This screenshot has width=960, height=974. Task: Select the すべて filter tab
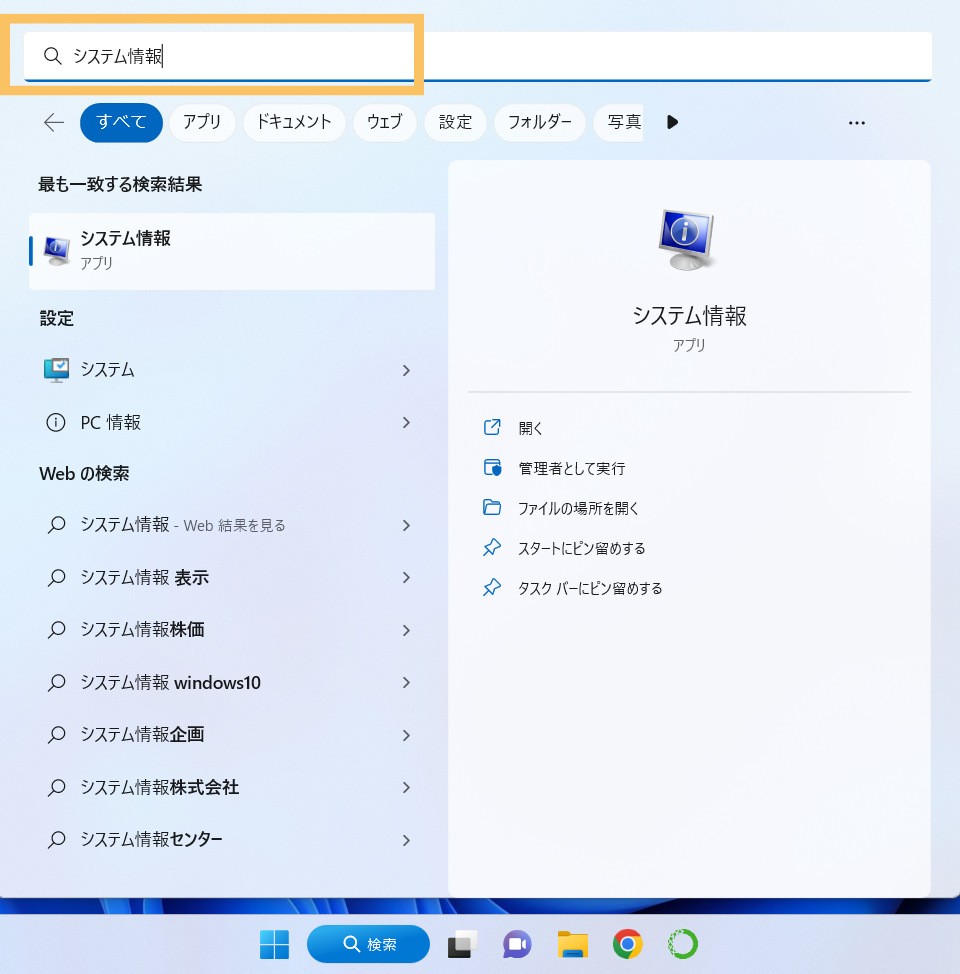point(121,122)
